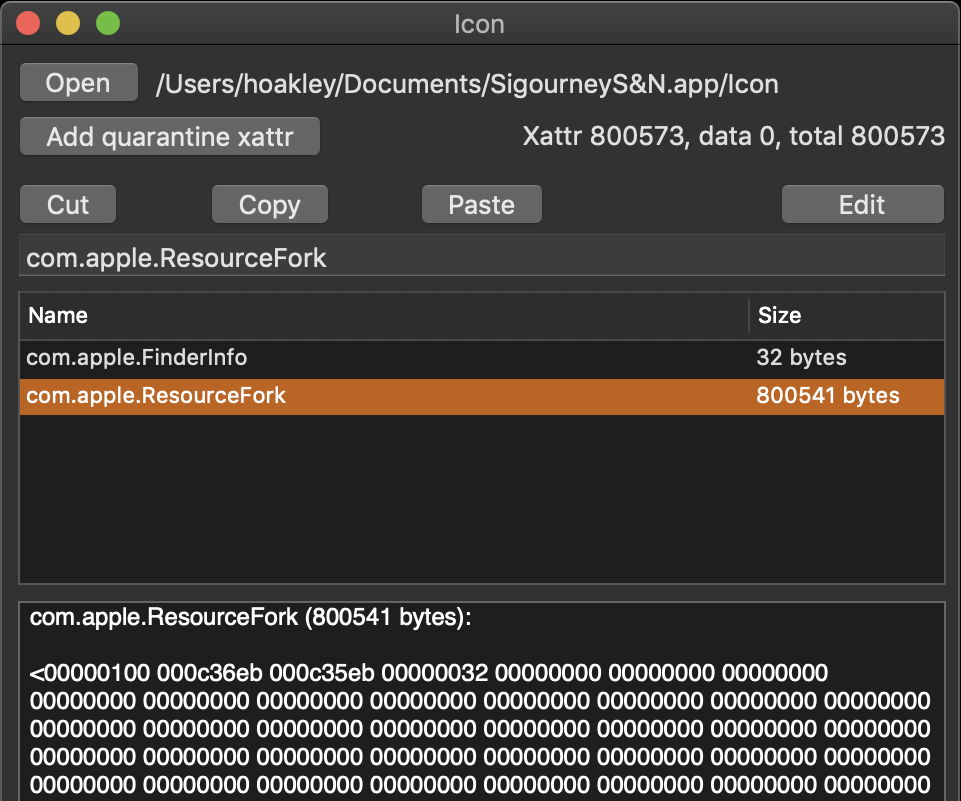Select the highlighted com.apple.ResourceFork row

482,396
